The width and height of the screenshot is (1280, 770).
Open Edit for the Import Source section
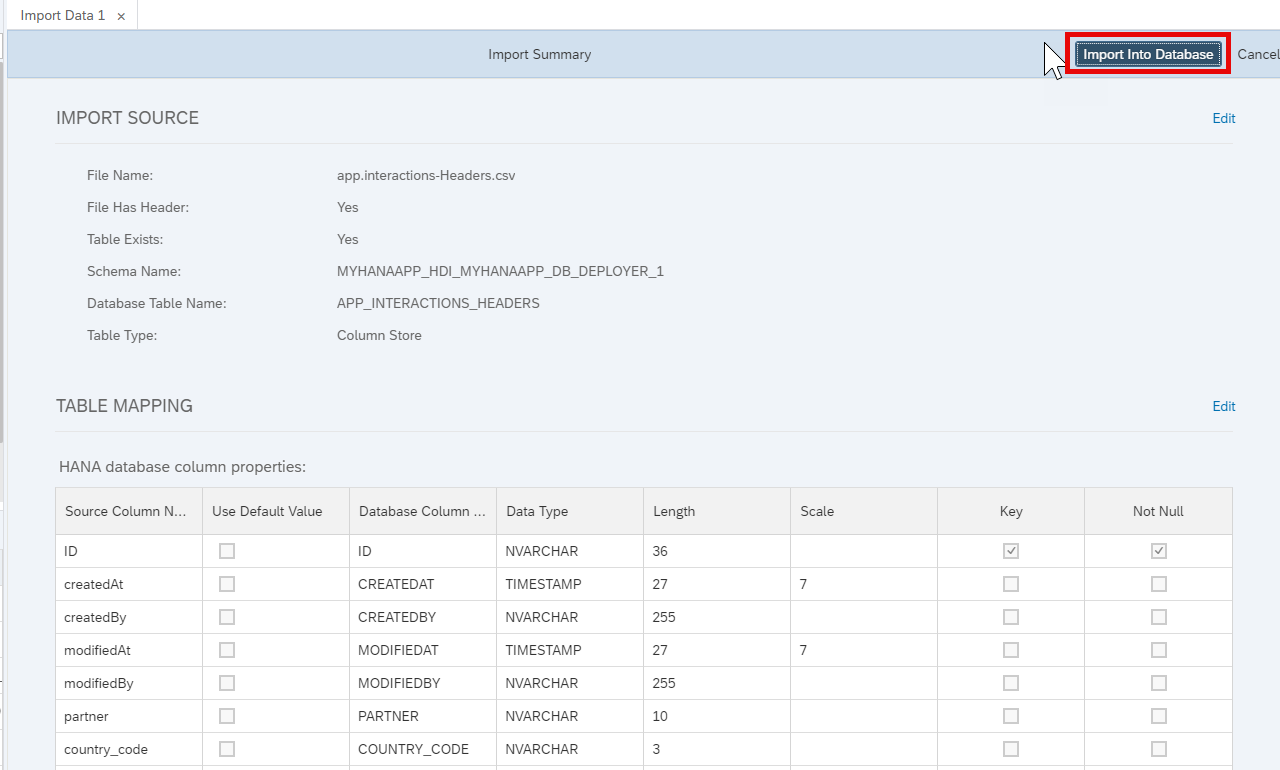[x=1223, y=118]
